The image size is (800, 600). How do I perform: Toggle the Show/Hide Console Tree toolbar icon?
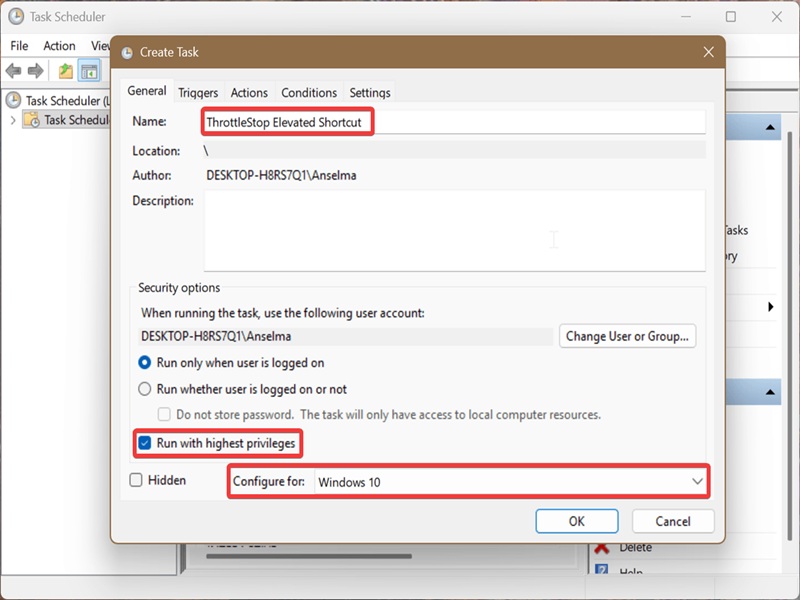(x=89, y=71)
